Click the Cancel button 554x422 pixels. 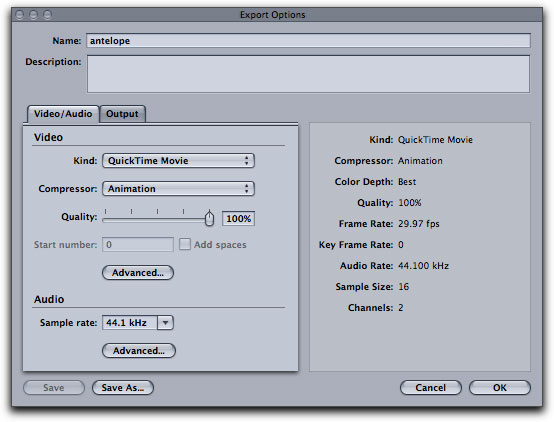(x=431, y=388)
